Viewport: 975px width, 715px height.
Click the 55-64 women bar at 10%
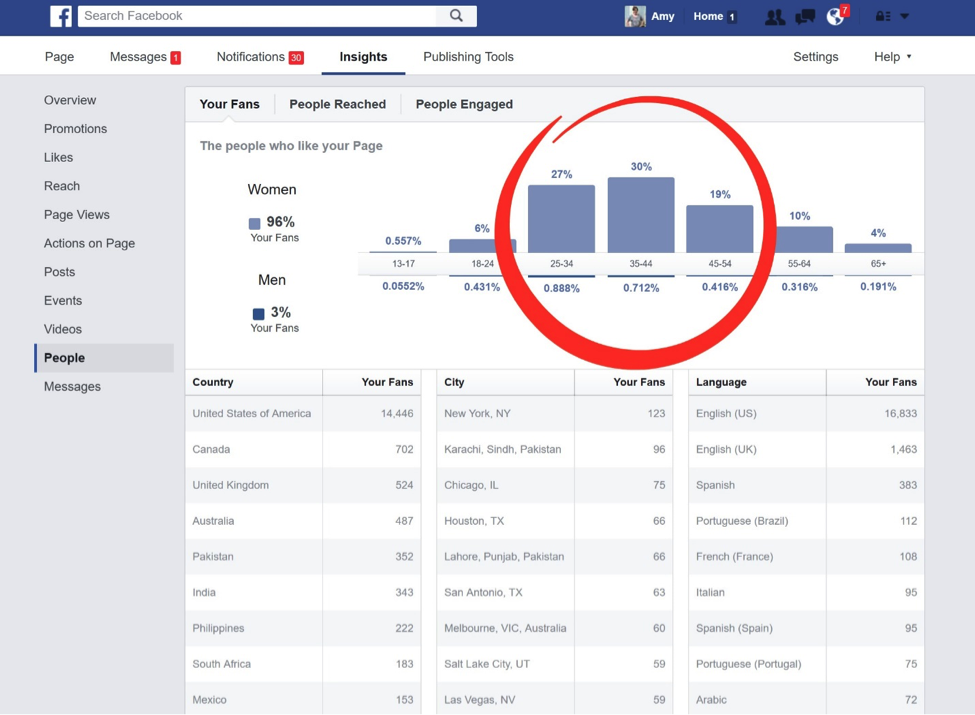[x=800, y=240]
